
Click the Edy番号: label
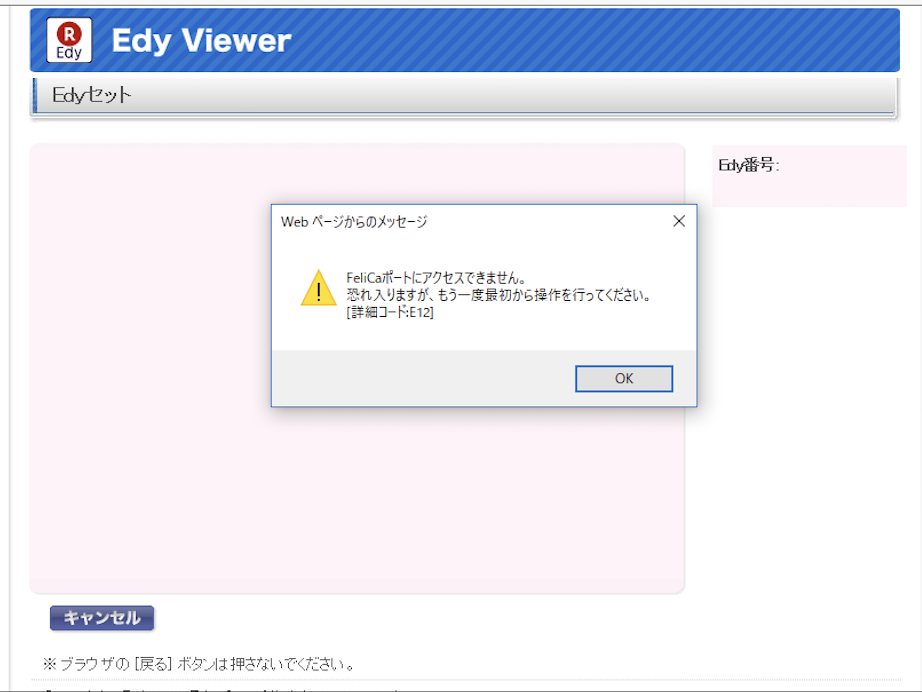[x=749, y=165]
